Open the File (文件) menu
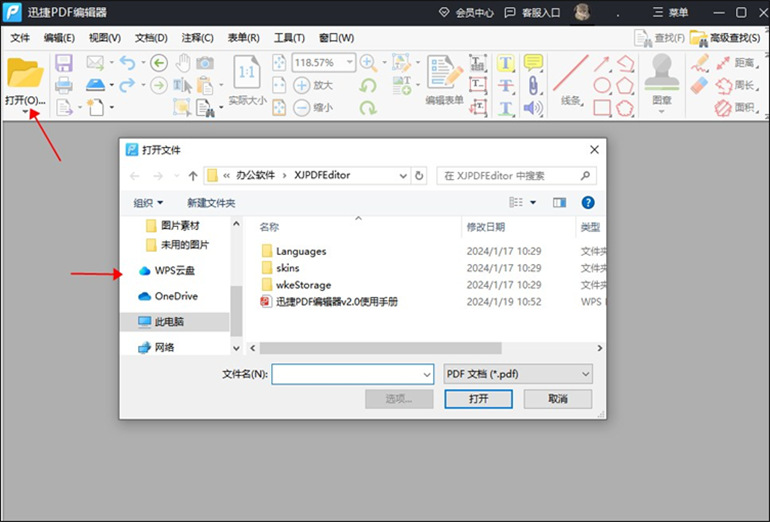This screenshot has height=522, width=770. coord(20,38)
